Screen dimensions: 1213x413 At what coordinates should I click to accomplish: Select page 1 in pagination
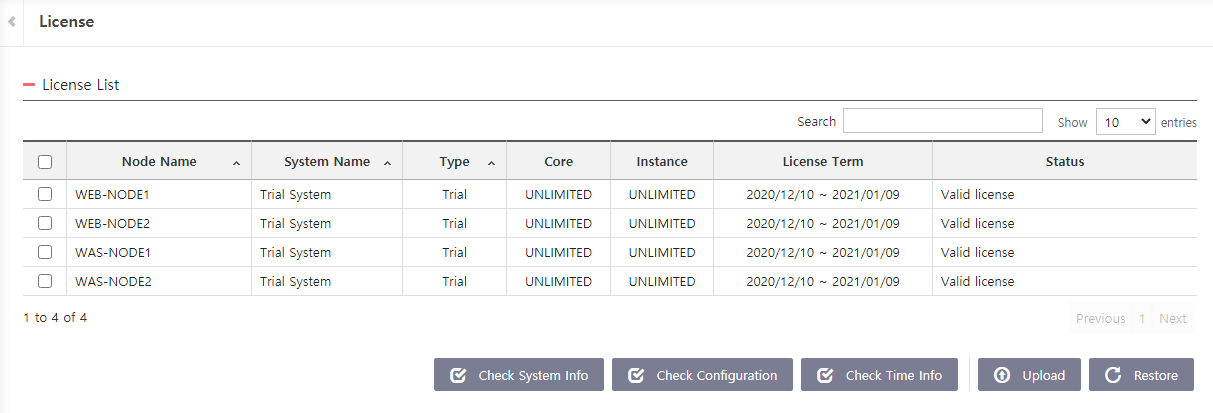[x=1142, y=319]
